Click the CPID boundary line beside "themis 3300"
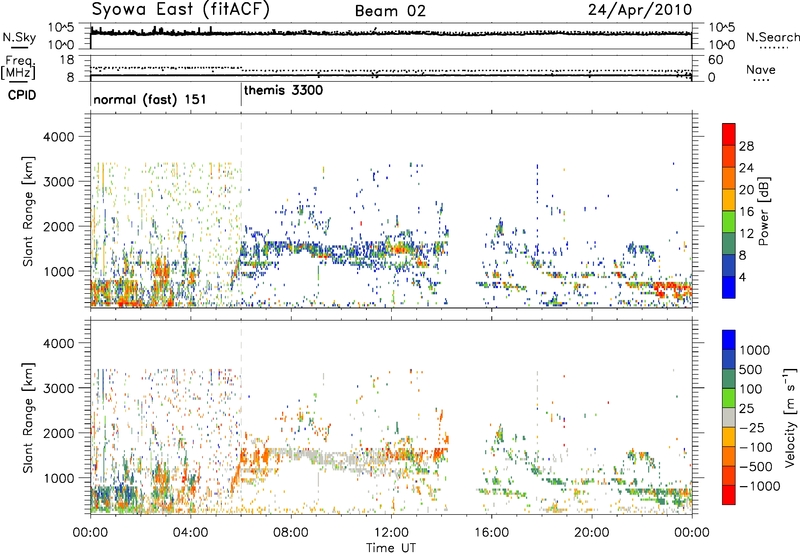Viewport: 800px width, 554px height. pos(241,94)
